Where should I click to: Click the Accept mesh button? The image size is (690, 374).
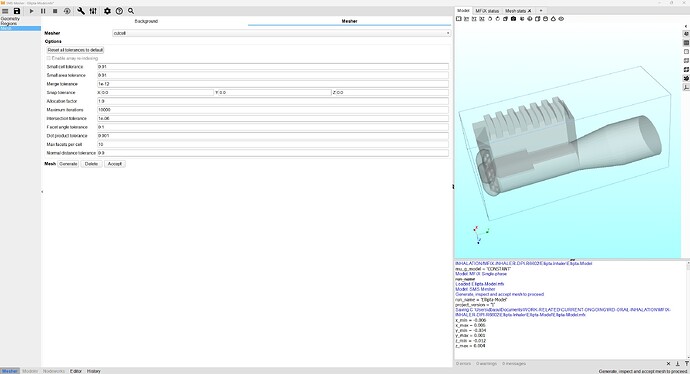point(115,164)
